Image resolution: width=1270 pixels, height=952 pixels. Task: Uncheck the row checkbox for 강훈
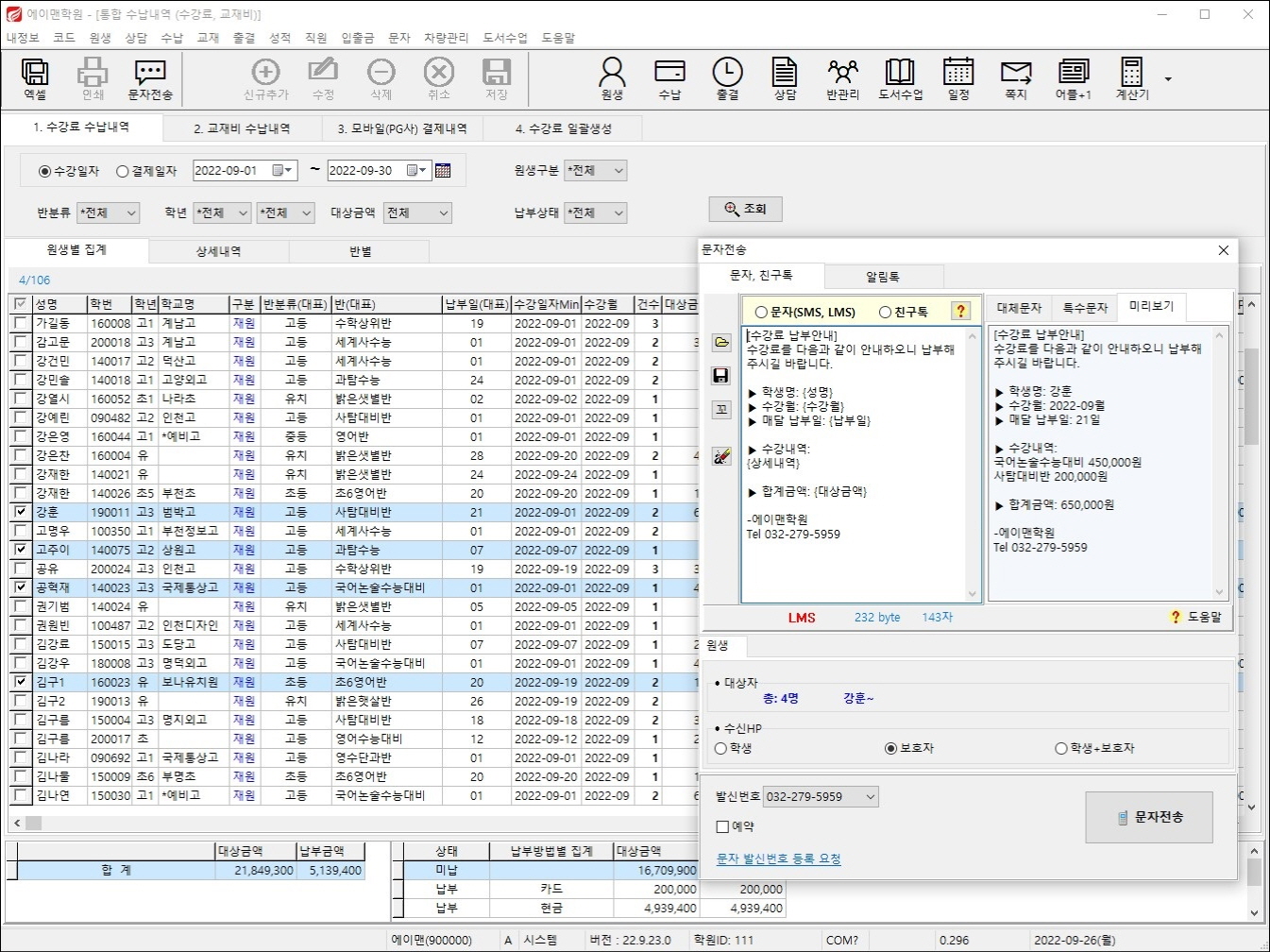tap(21, 512)
